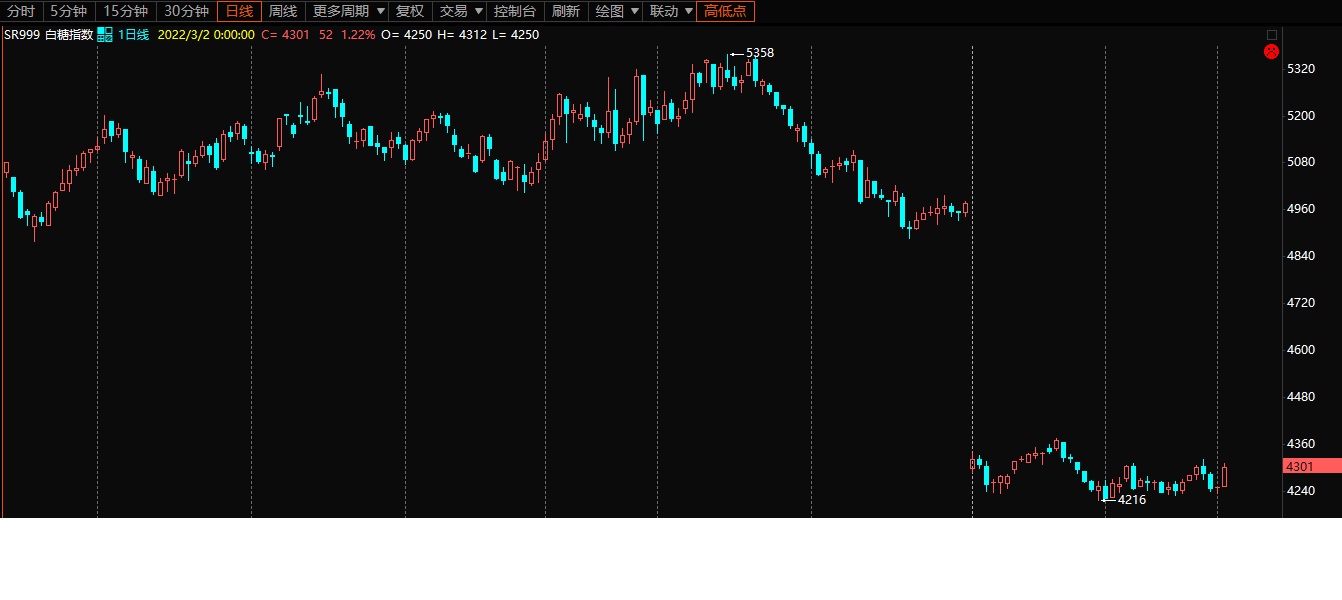Click the SR999 白糖指数 symbol label
Image resolution: width=1342 pixels, height=600 pixels.
click(48, 35)
